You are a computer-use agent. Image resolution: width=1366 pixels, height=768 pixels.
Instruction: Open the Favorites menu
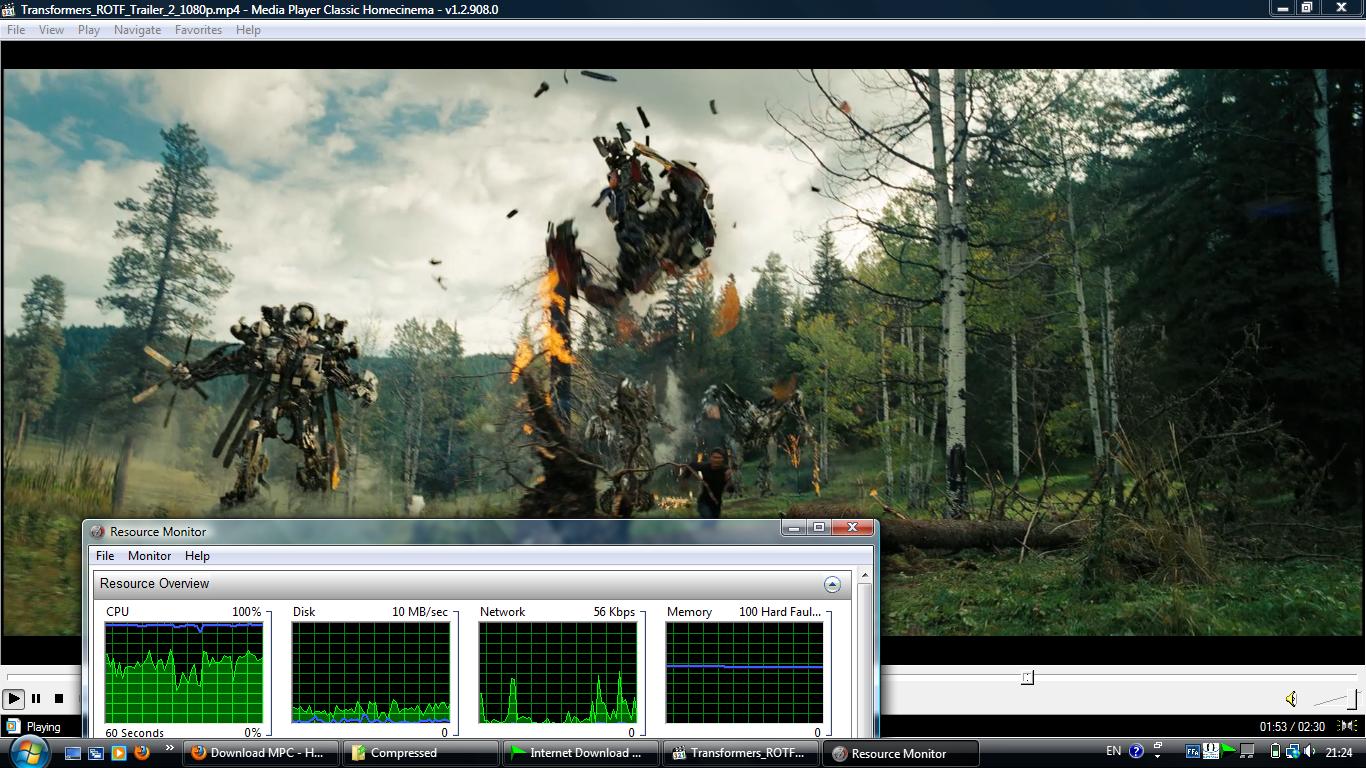click(x=198, y=30)
